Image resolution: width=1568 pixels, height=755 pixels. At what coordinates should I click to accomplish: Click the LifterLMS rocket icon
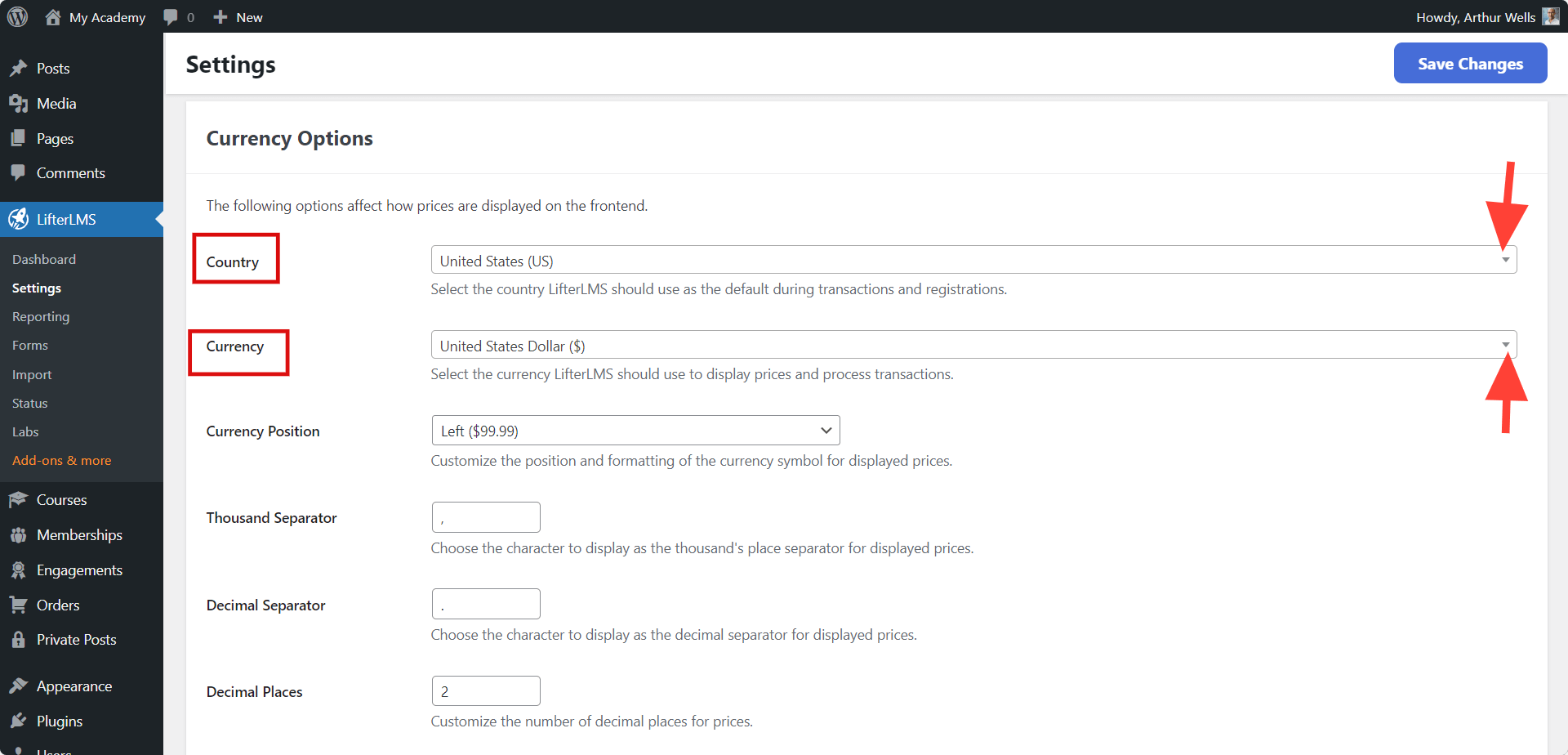click(x=18, y=220)
